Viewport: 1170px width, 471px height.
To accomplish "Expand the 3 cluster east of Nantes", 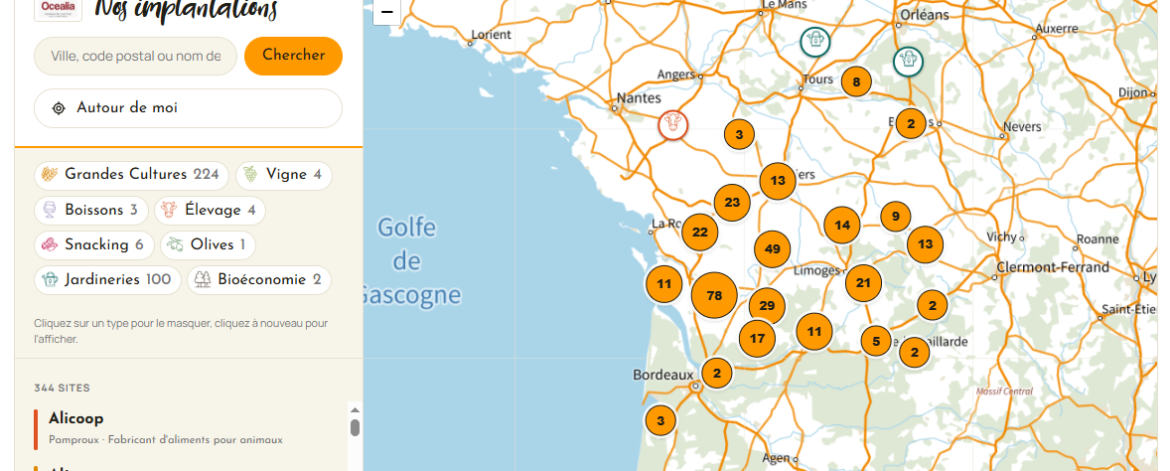I will click(x=739, y=134).
